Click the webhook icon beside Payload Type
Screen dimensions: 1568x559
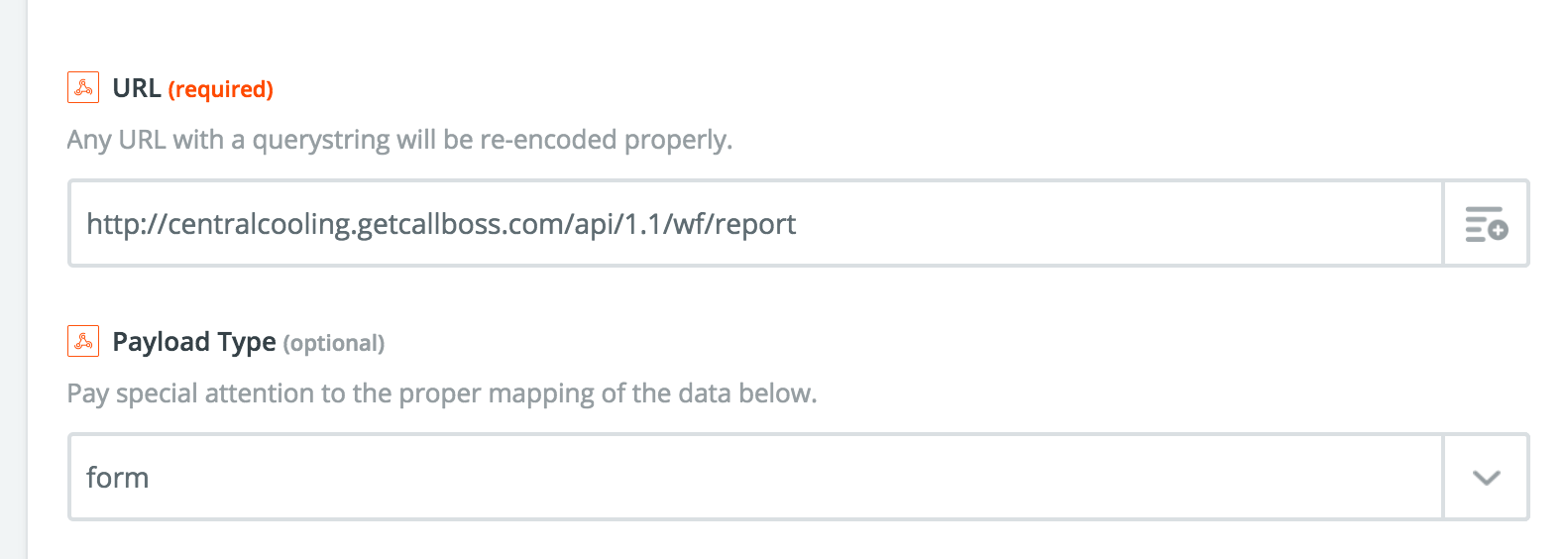click(83, 342)
